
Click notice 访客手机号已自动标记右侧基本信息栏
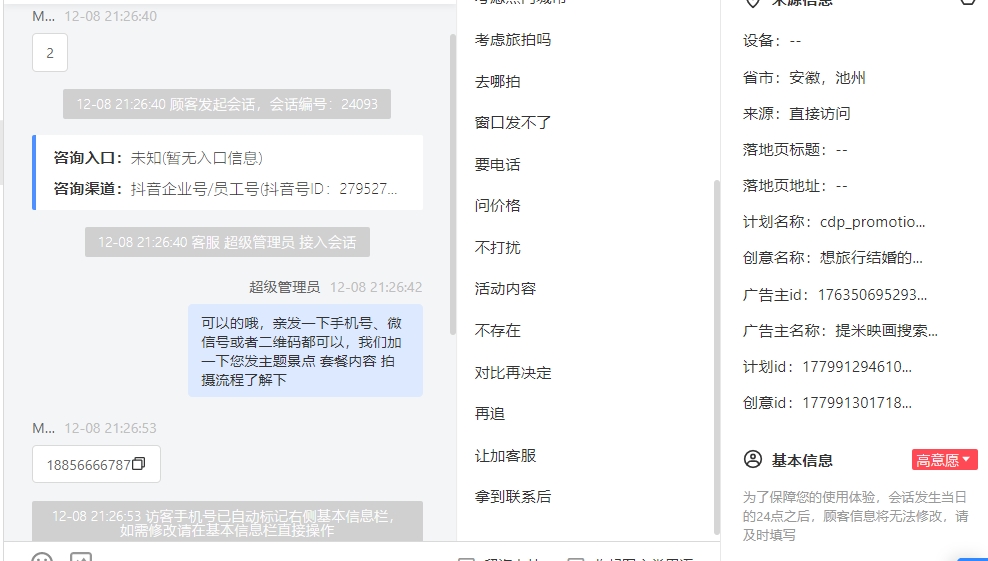[x=227, y=523]
